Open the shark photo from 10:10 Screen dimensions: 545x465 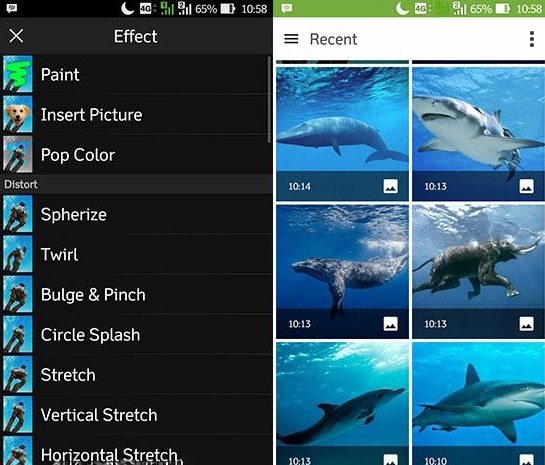[x=478, y=403]
